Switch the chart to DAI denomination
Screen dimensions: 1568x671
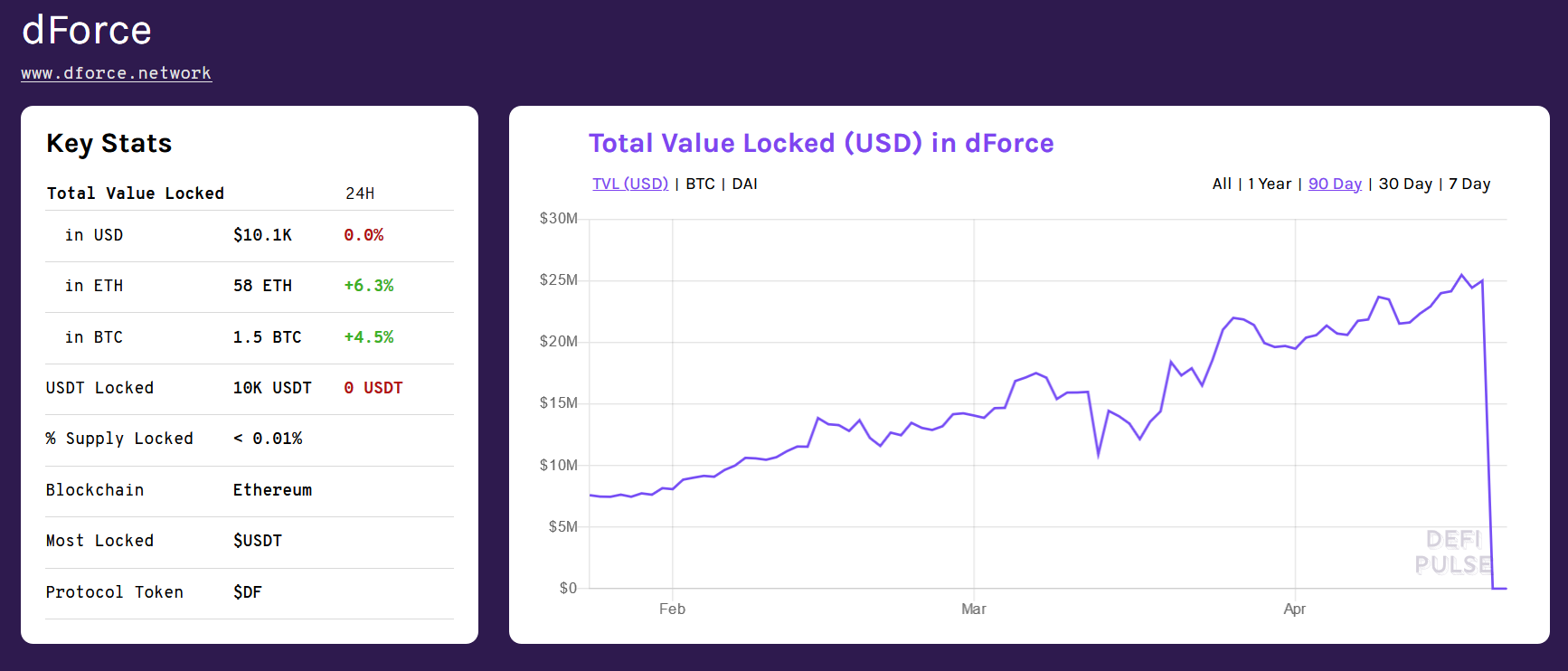744,183
